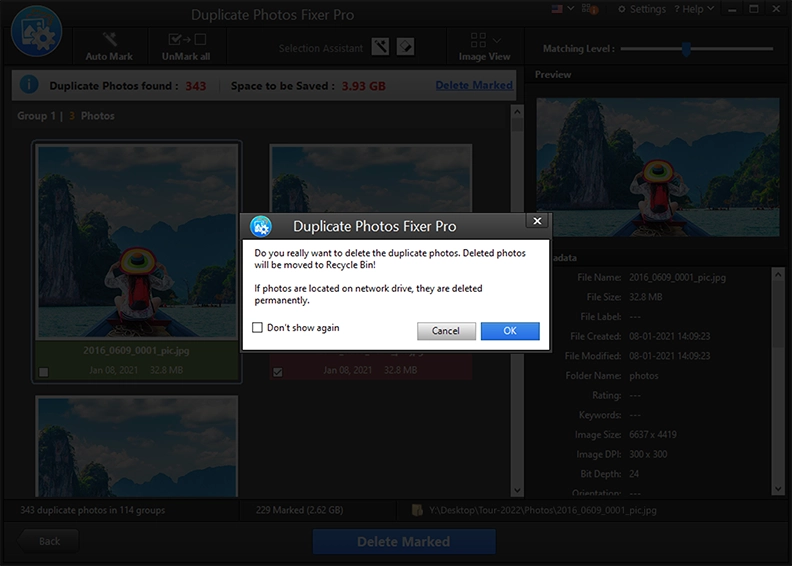The height and width of the screenshot is (566, 792).
Task: Click file name value 2016_0609_0001_pic.jpg in metadata
Action: coord(677,277)
